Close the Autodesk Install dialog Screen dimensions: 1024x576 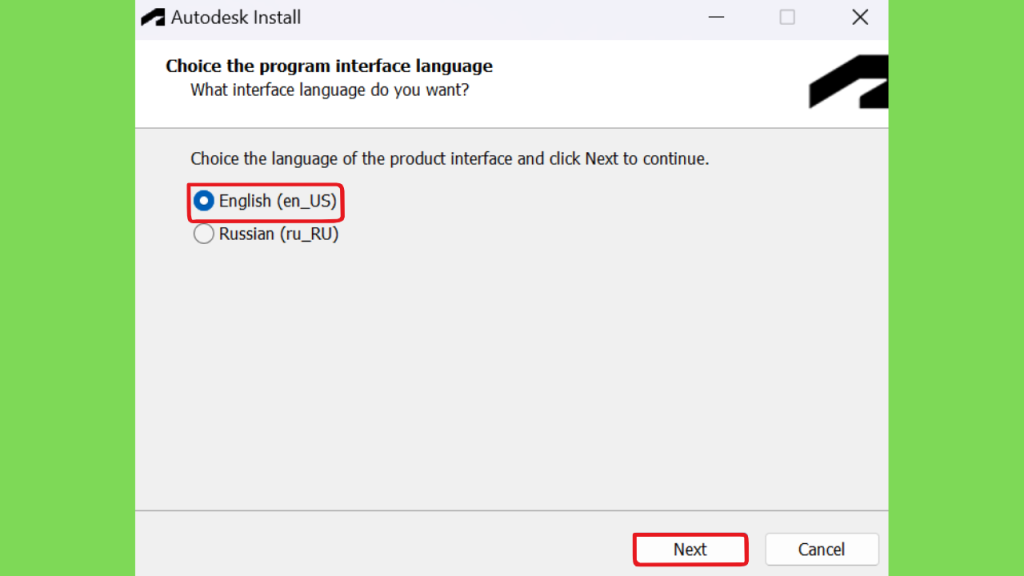point(860,18)
